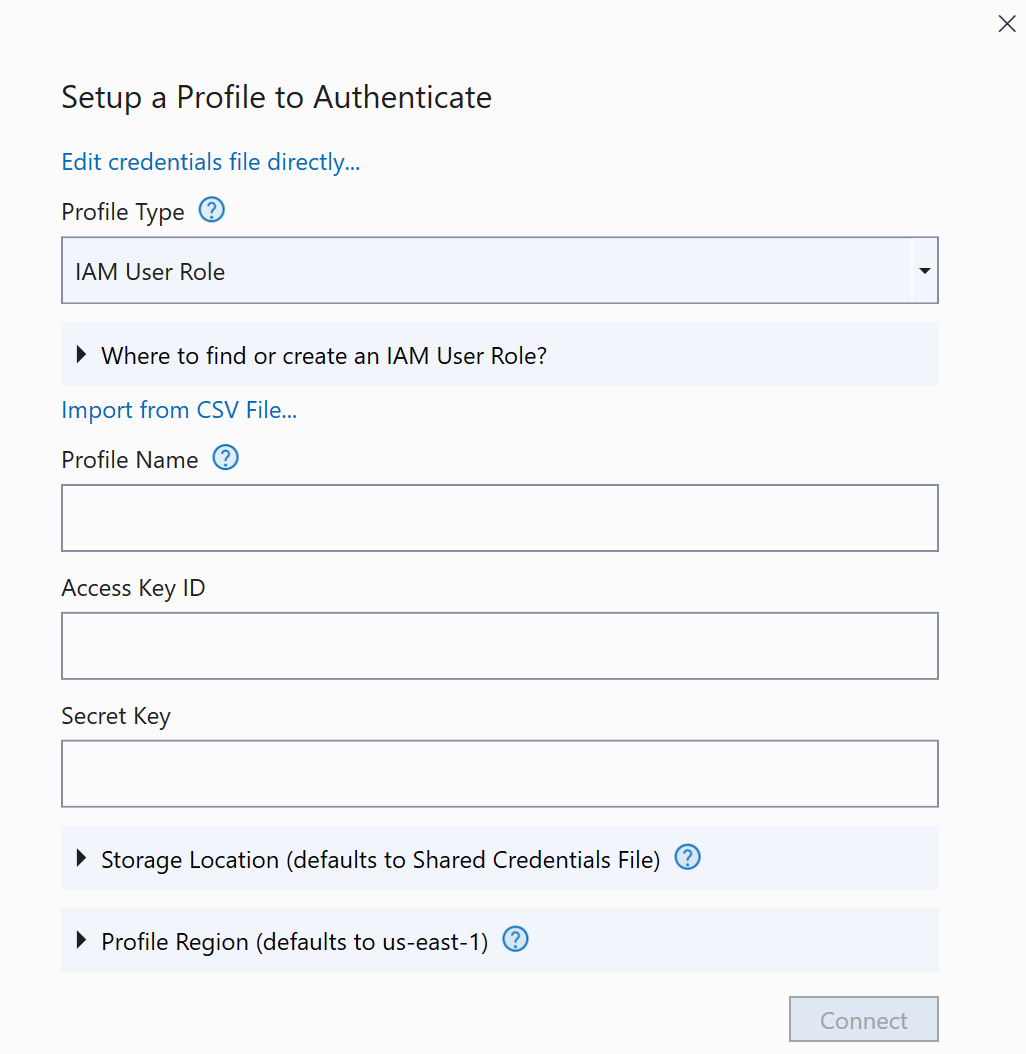Screen dimensions: 1026x1054
Task: Click the 'Setup a Profile to Authenticate' heading
Action: (276, 97)
